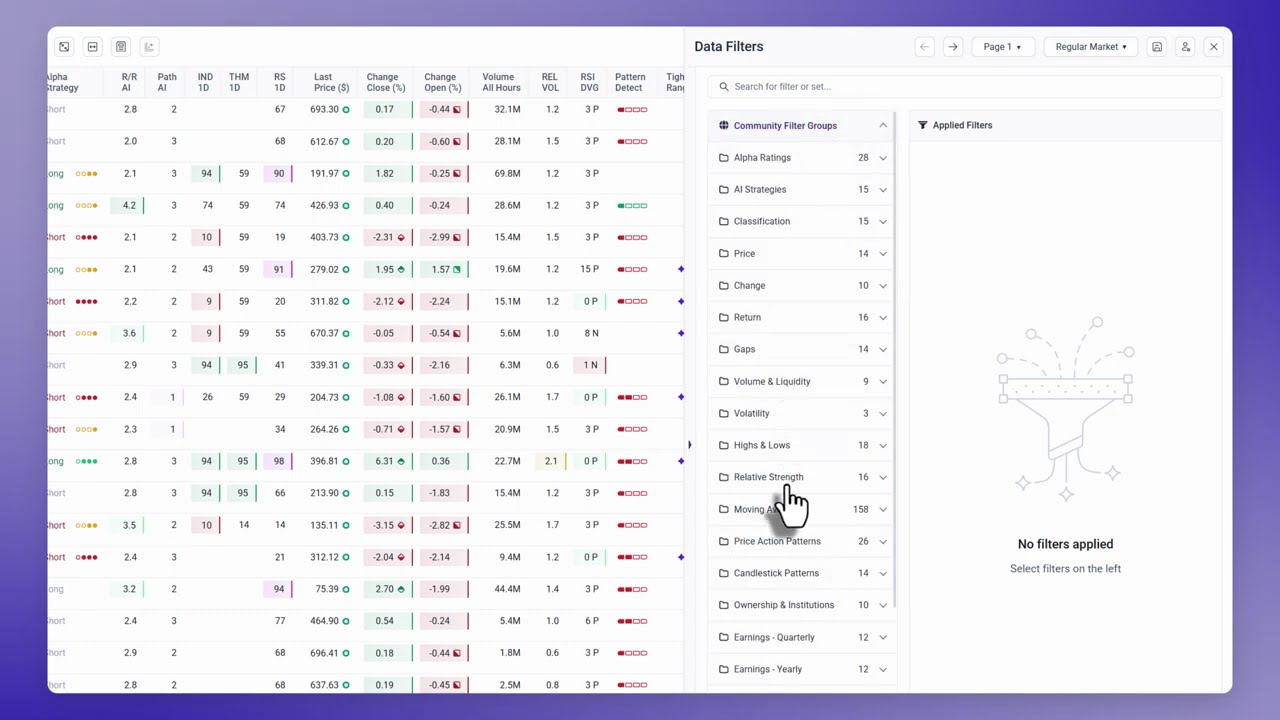The width and height of the screenshot is (1280, 720).
Task: Go to next filter page arrow
Action: pos(952,47)
